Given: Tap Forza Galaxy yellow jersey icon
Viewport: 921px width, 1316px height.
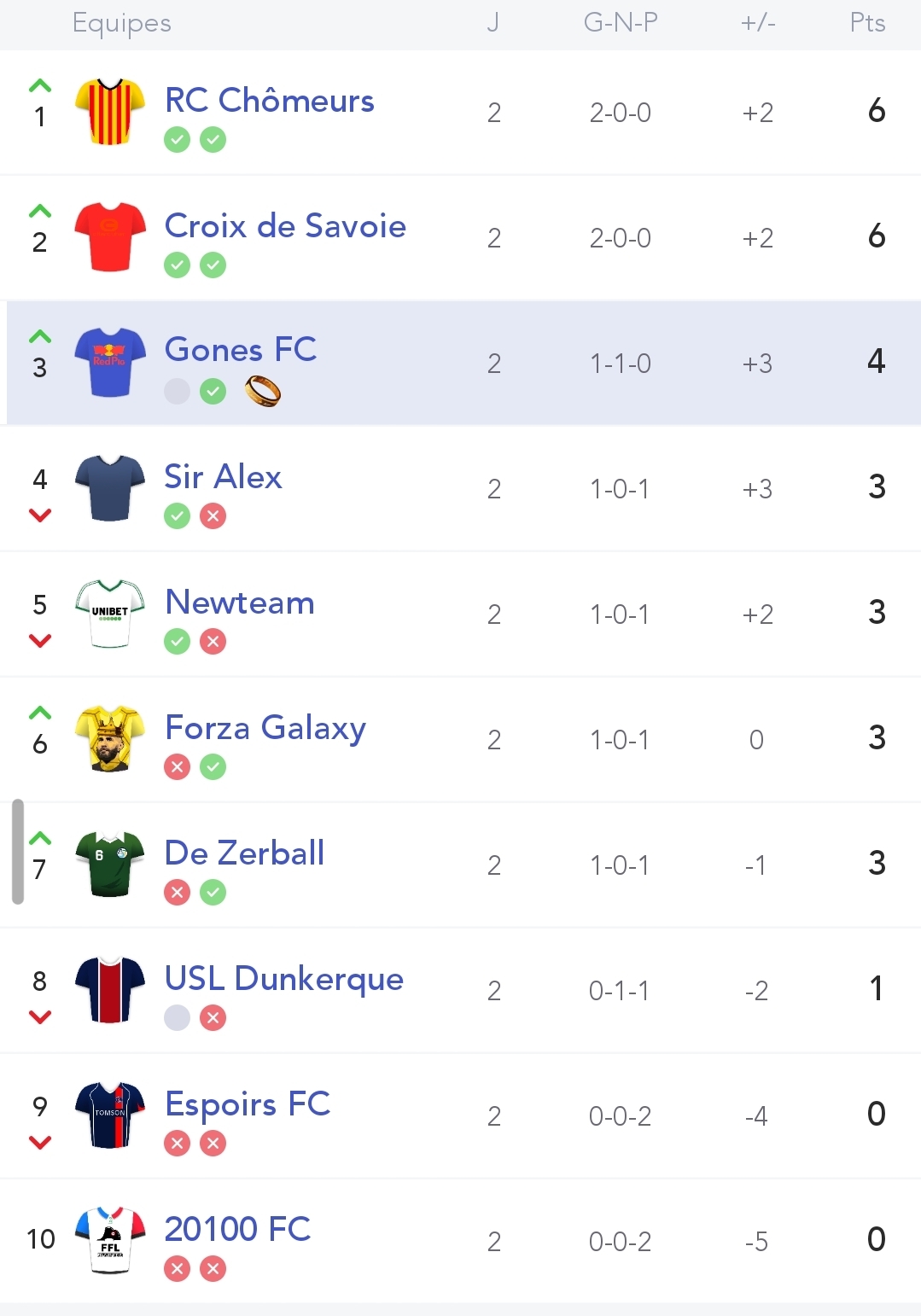Looking at the screenshot, I should click(110, 739).
